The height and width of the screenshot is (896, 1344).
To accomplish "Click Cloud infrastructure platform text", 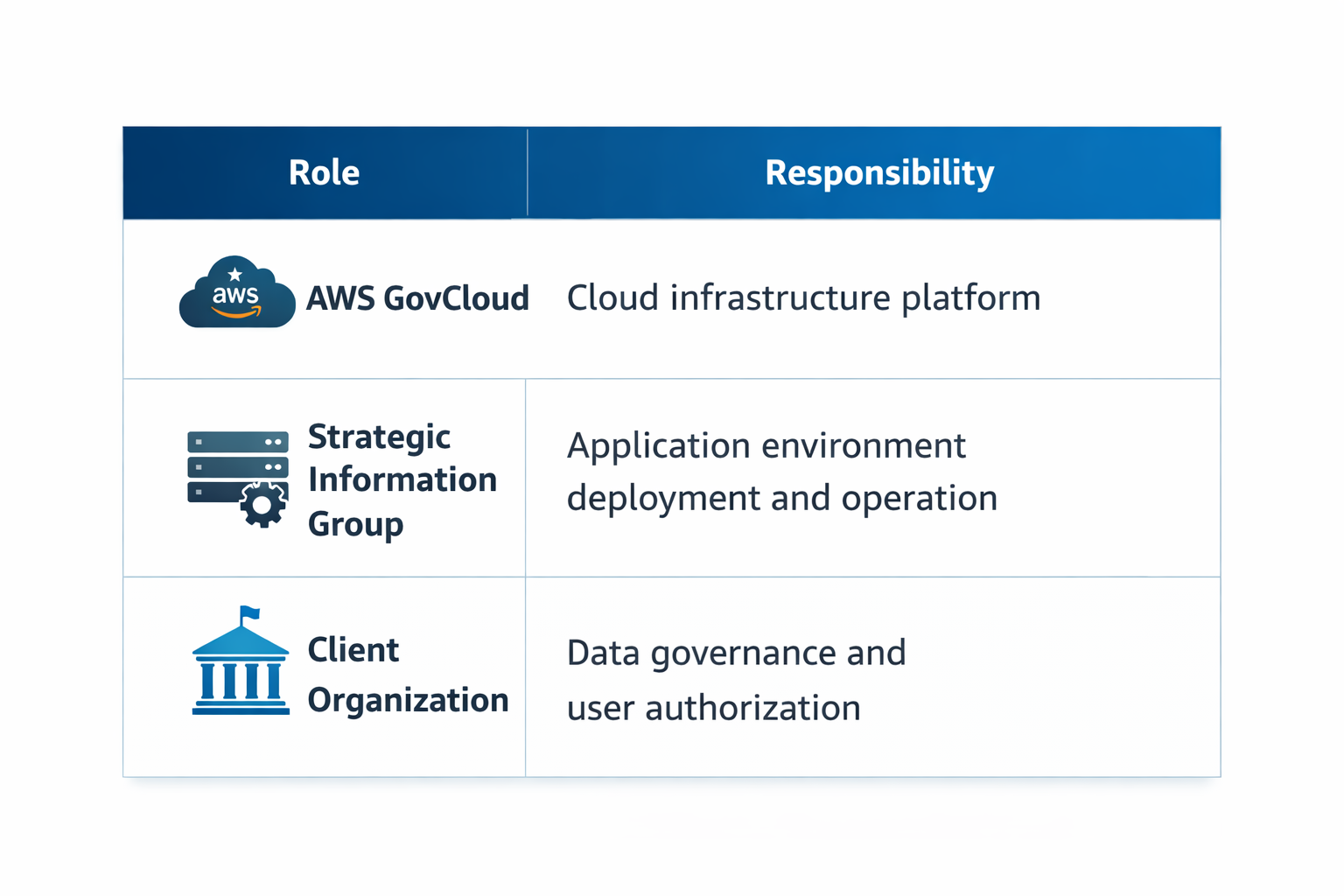I will pos(803,297).
